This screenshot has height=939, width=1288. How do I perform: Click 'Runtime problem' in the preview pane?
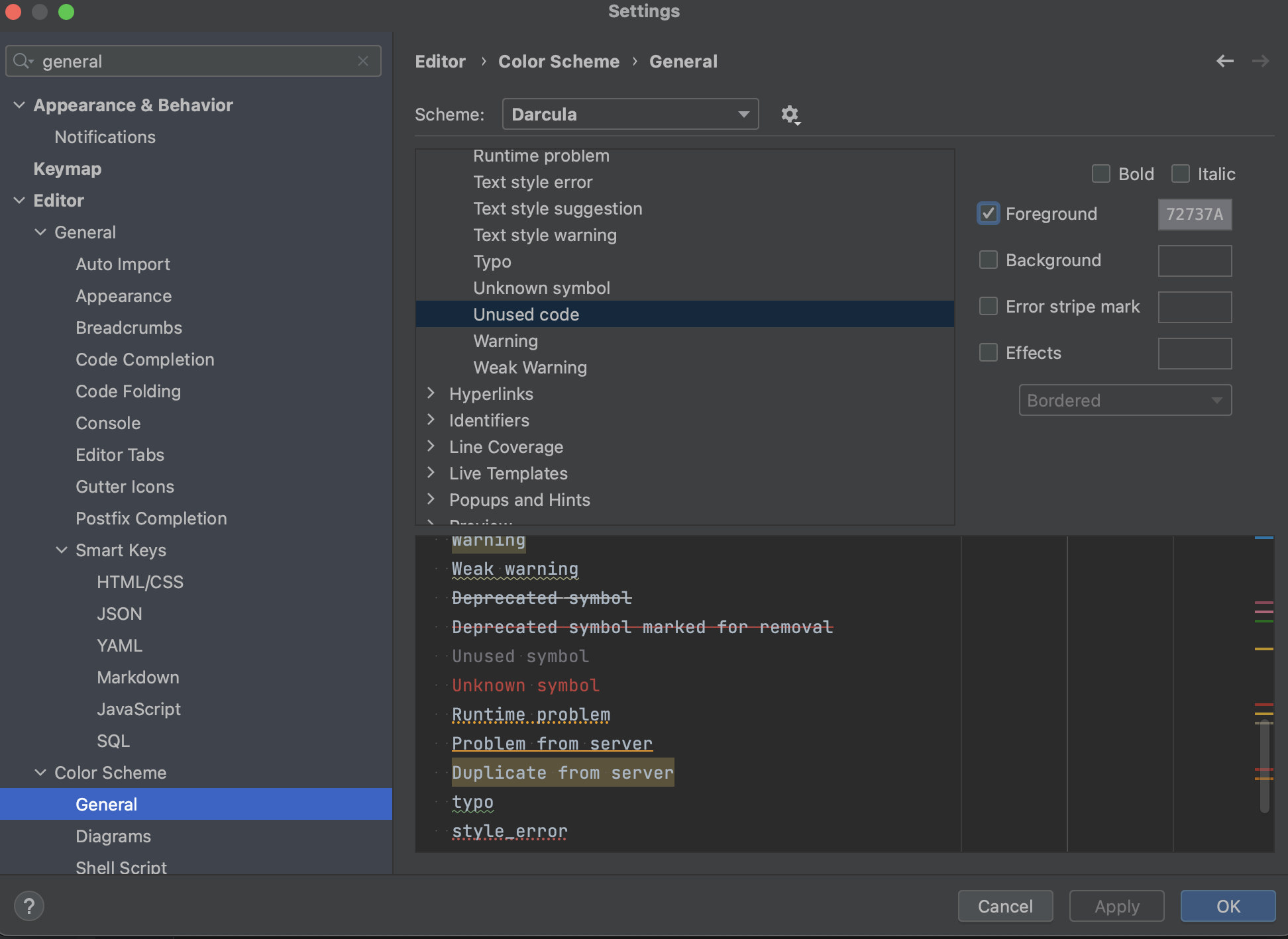531,714
